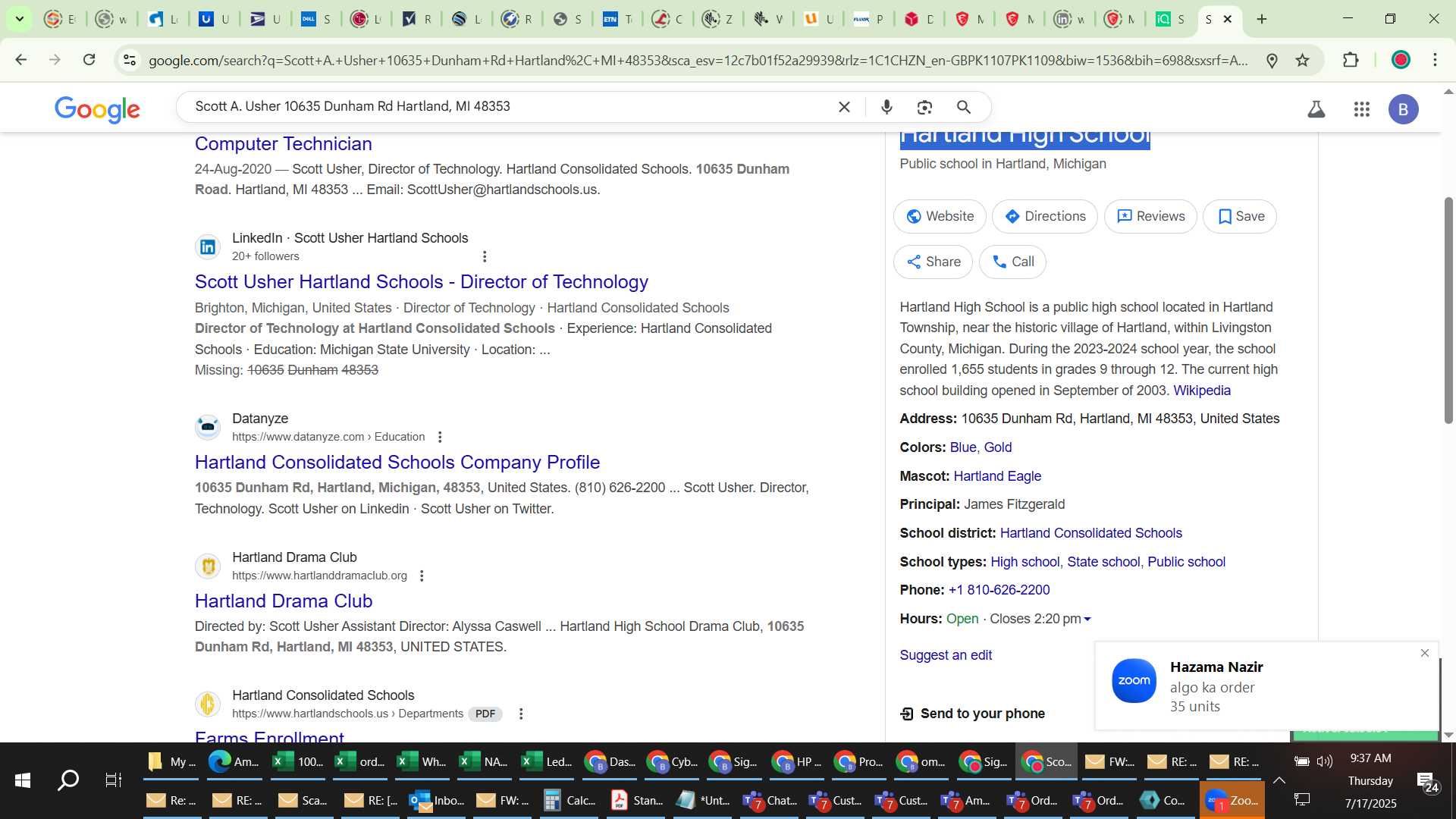Click Suggest an edit link
This screenshot has width=1456, height=819.
tap(946, 655)
